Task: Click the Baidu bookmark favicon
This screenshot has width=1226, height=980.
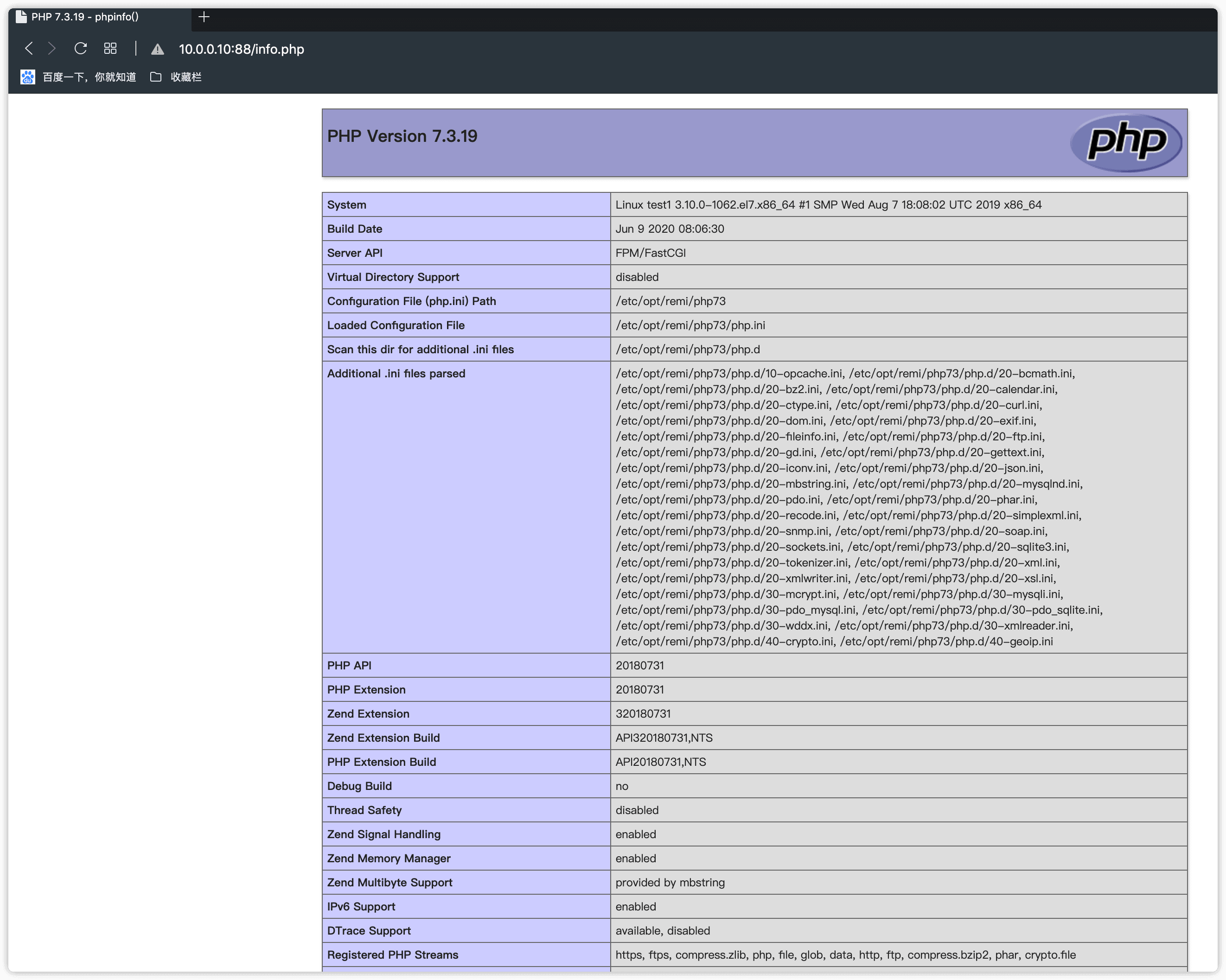Action: 27,77
